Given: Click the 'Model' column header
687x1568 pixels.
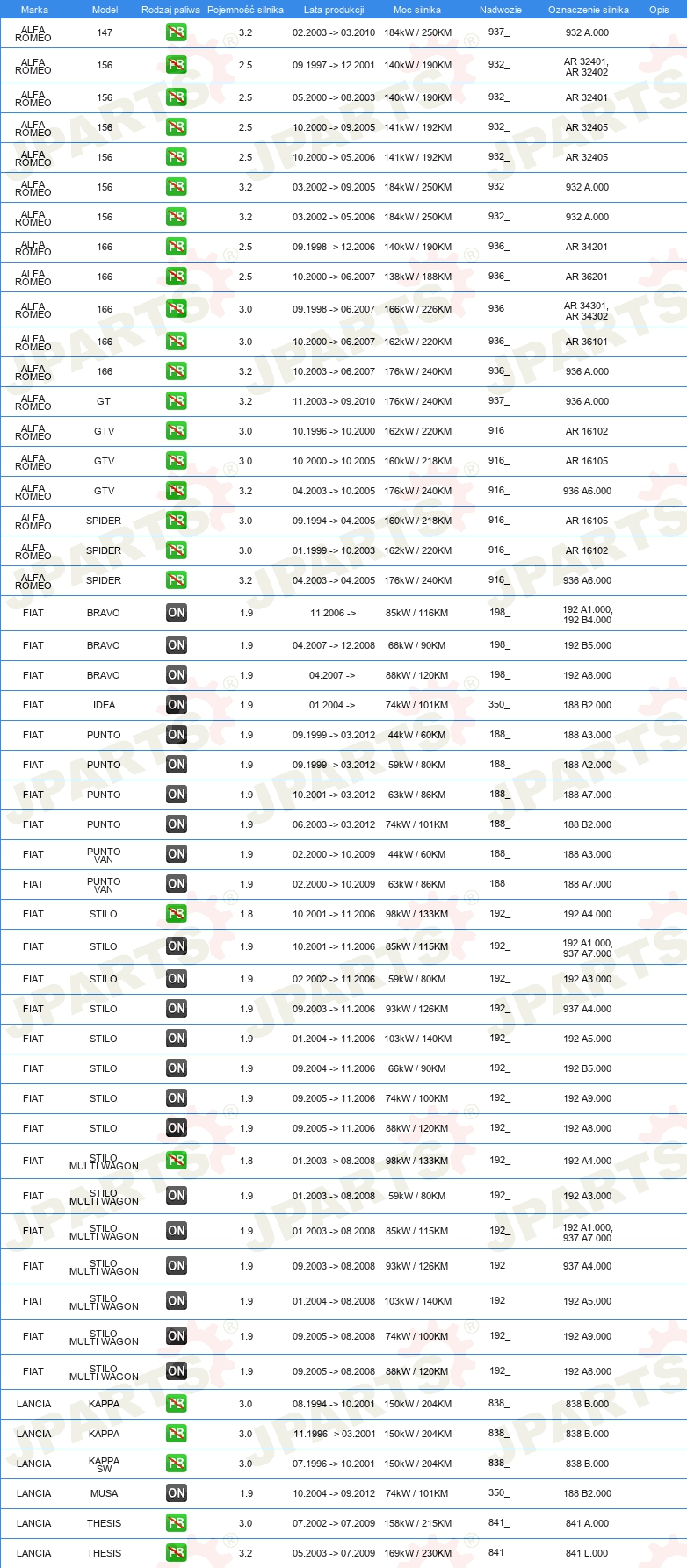Looking at the screenshot, I should (x=105, y=10).
